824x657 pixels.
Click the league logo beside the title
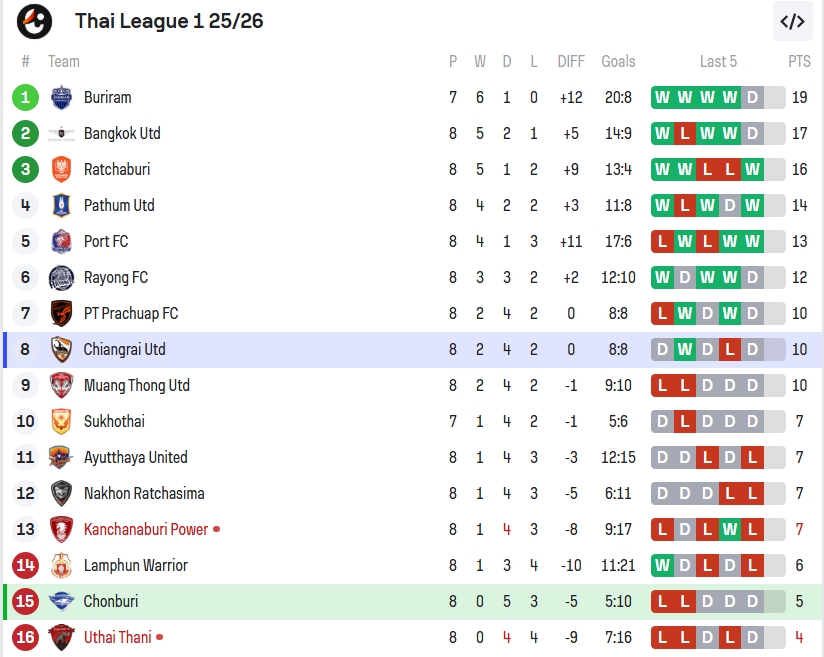35,21
